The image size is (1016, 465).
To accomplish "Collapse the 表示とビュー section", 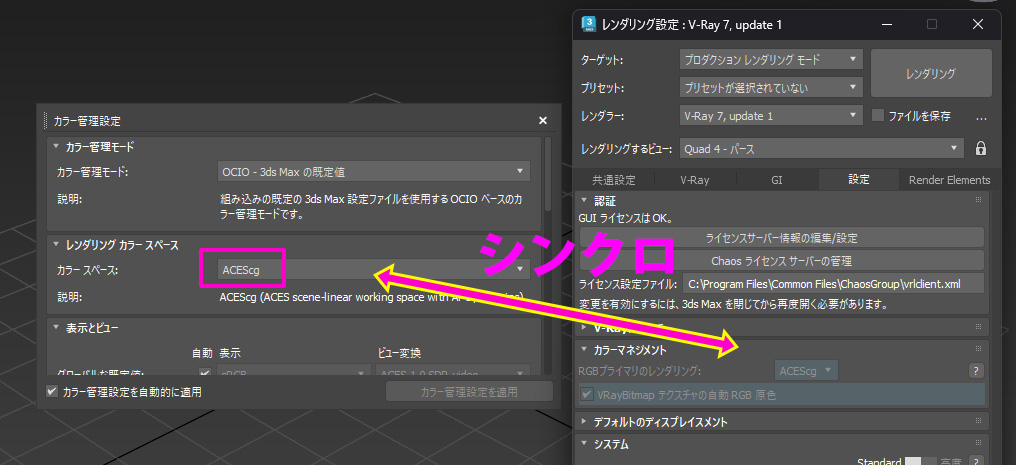I will tap(56, 328).
